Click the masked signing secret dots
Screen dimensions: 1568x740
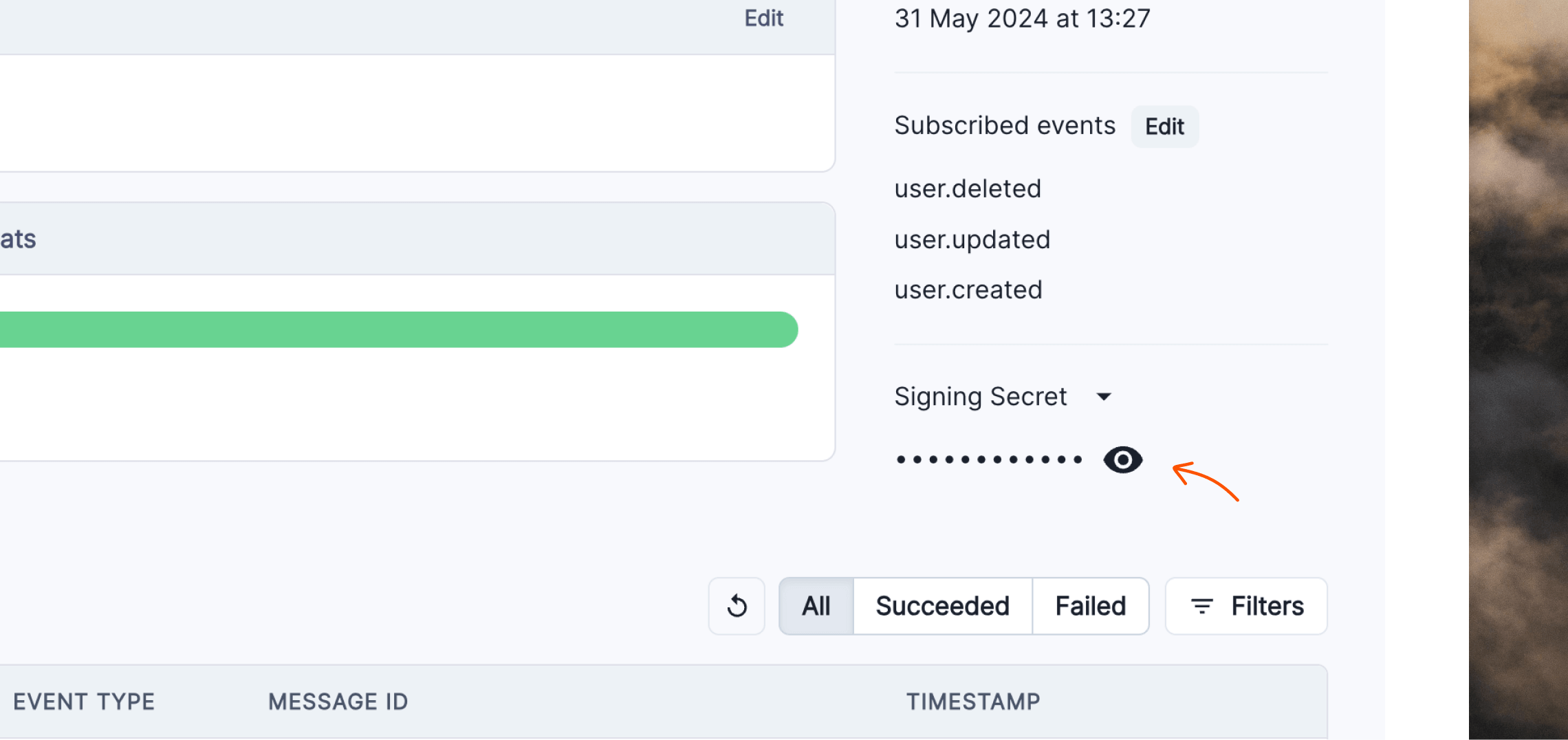click(x=989, y=459)
